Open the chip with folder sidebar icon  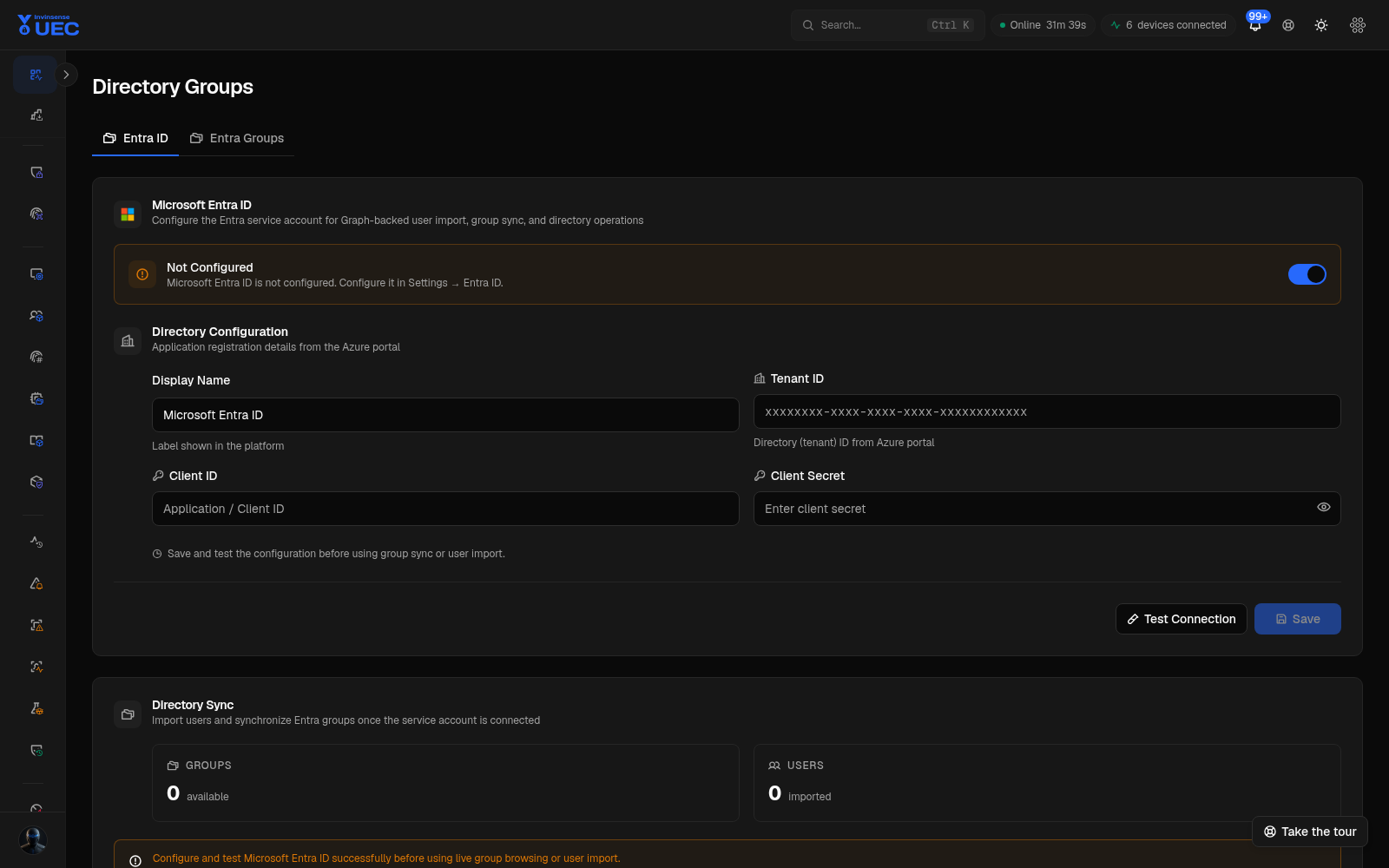coord(36,398)
